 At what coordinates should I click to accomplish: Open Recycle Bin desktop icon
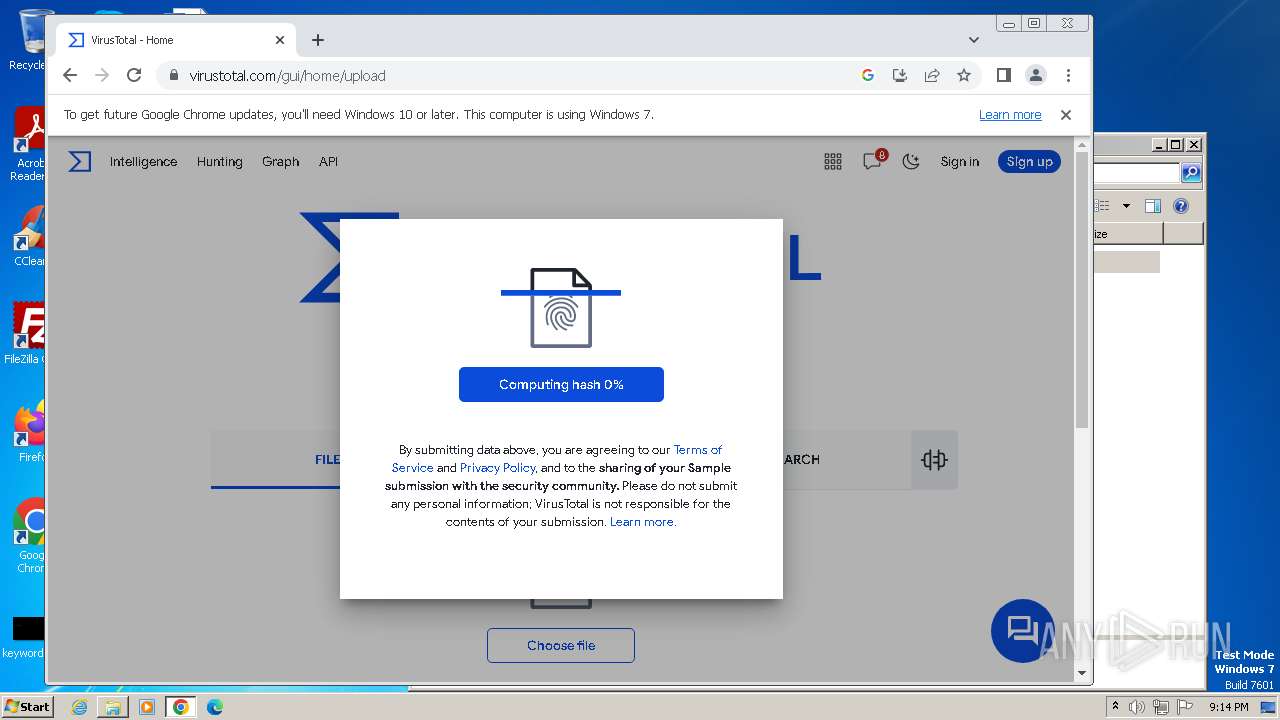coord(30,40)
